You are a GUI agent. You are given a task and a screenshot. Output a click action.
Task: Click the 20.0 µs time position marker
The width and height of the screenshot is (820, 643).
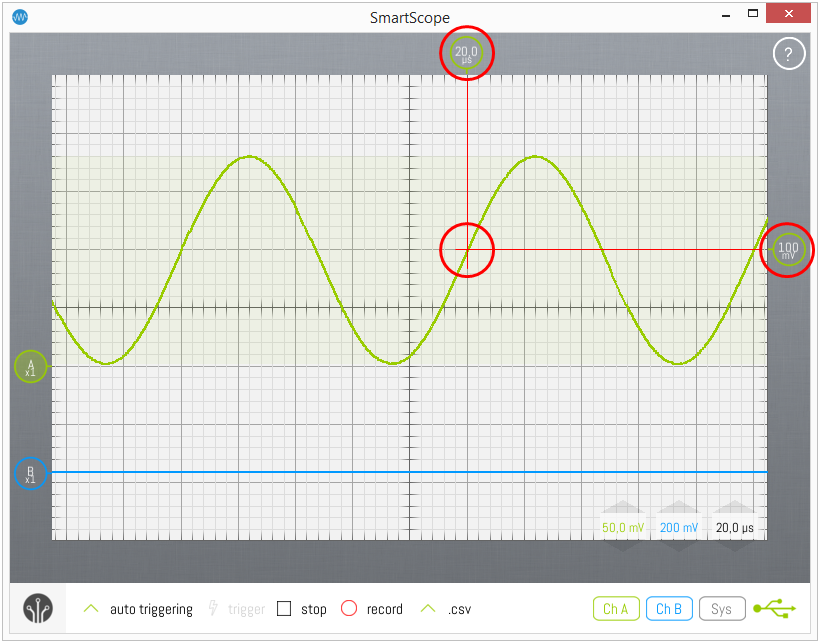pyautogui.click(x=467, y=53)
